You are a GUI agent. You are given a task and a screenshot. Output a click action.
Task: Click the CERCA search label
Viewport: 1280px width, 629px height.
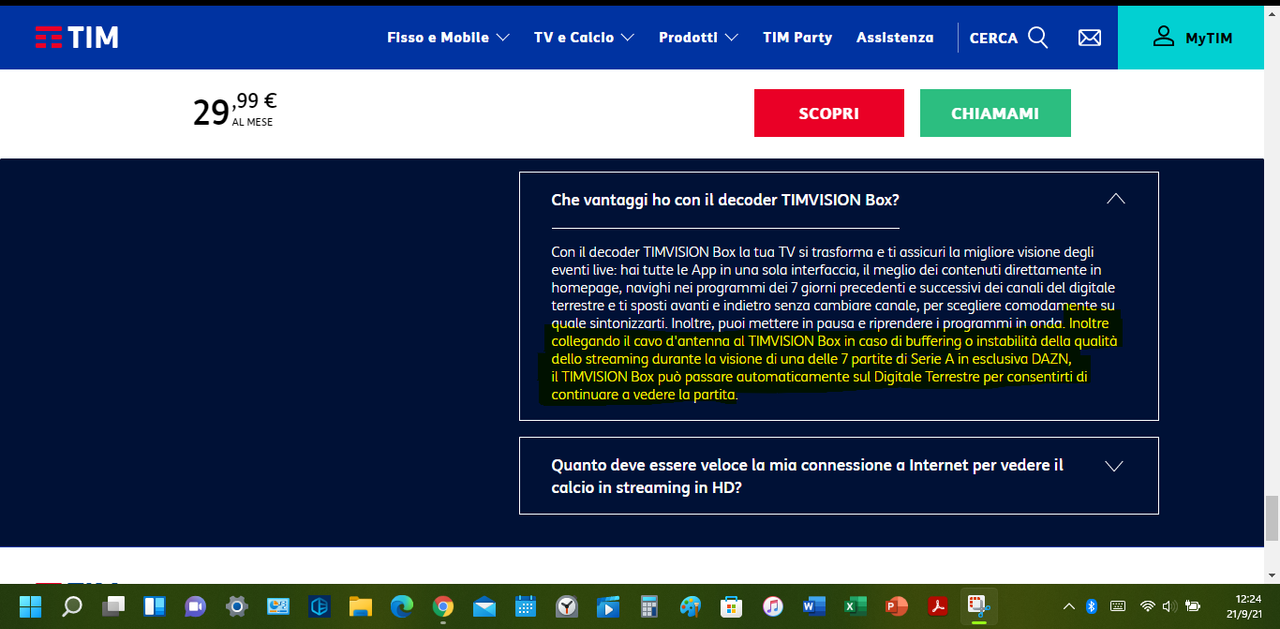pyautogui.click(x=994, y=38)
